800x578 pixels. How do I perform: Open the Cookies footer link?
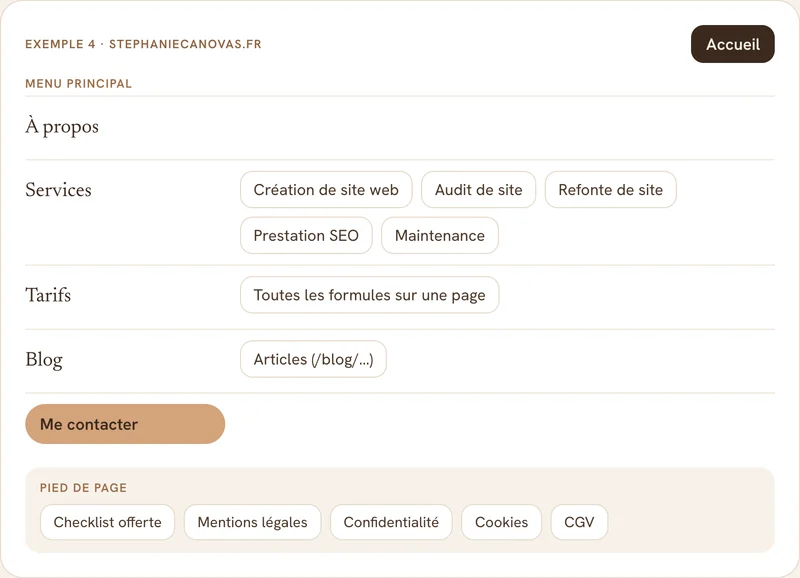tap(502, 522)
